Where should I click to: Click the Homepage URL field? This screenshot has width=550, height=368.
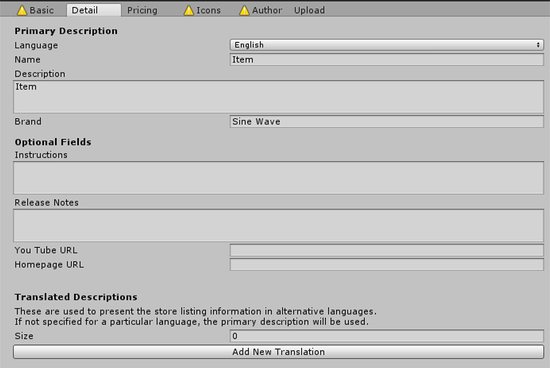(387, 265)
